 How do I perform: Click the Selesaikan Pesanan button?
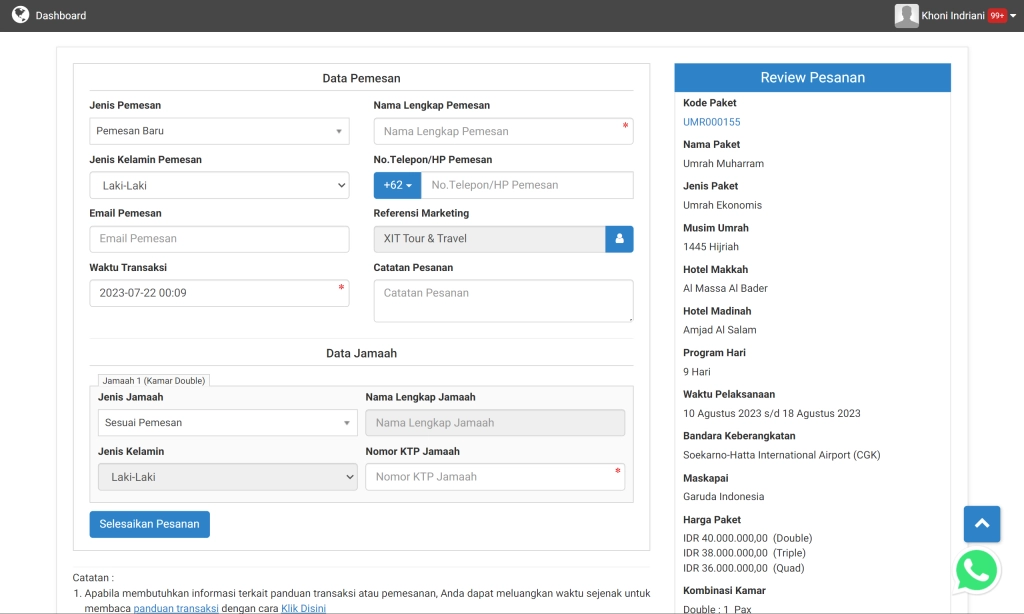(x=149, y=524)
